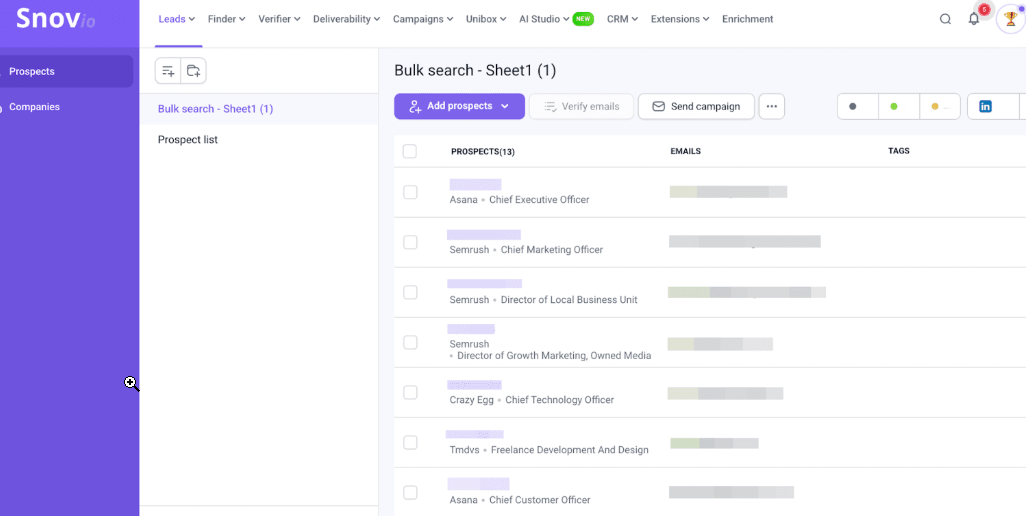Filter by green valid email status dot
The image size is (1026, 516).
pos(894,106)
